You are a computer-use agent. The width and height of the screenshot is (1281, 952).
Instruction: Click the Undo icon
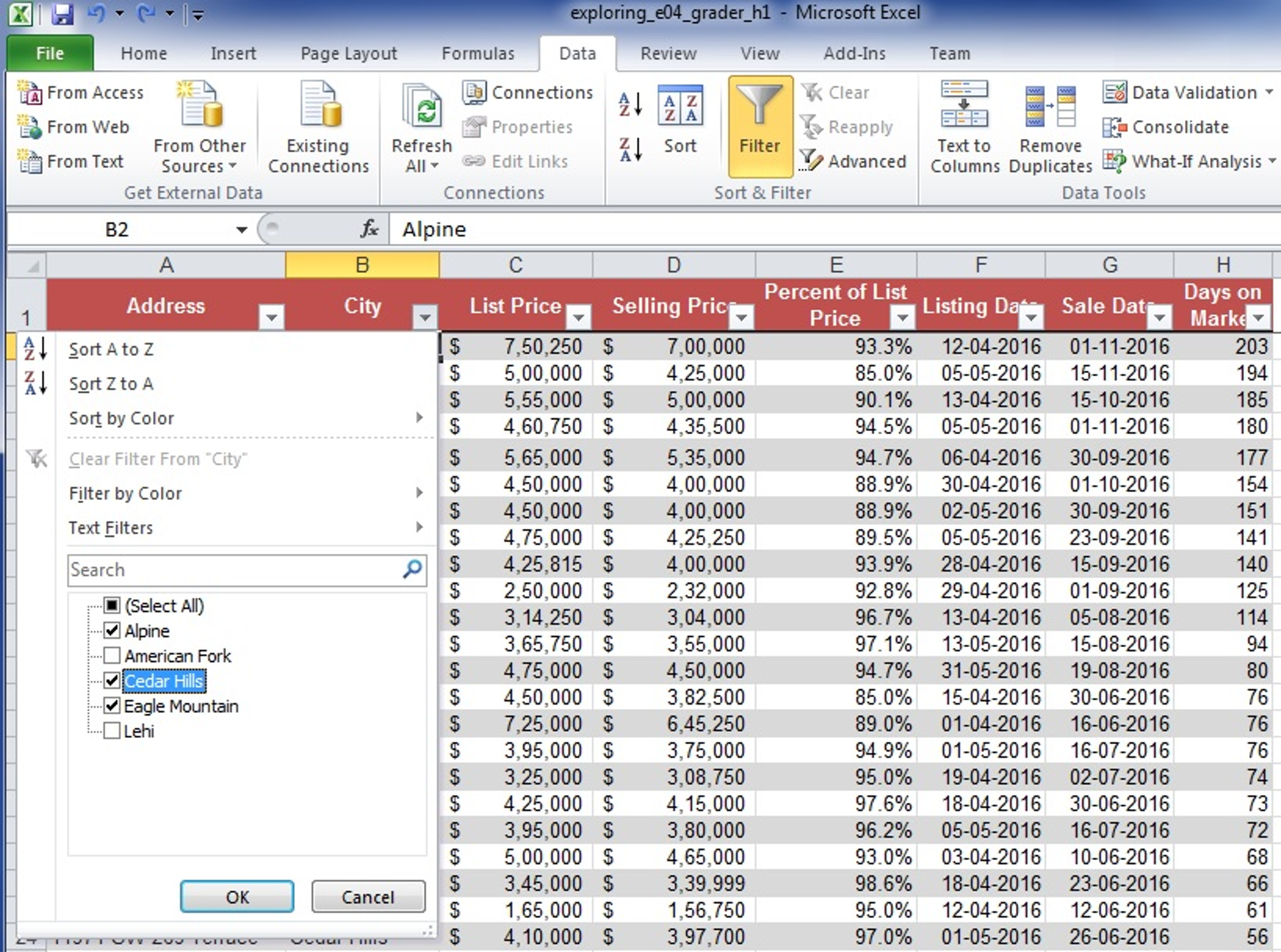tap(96, 13)
